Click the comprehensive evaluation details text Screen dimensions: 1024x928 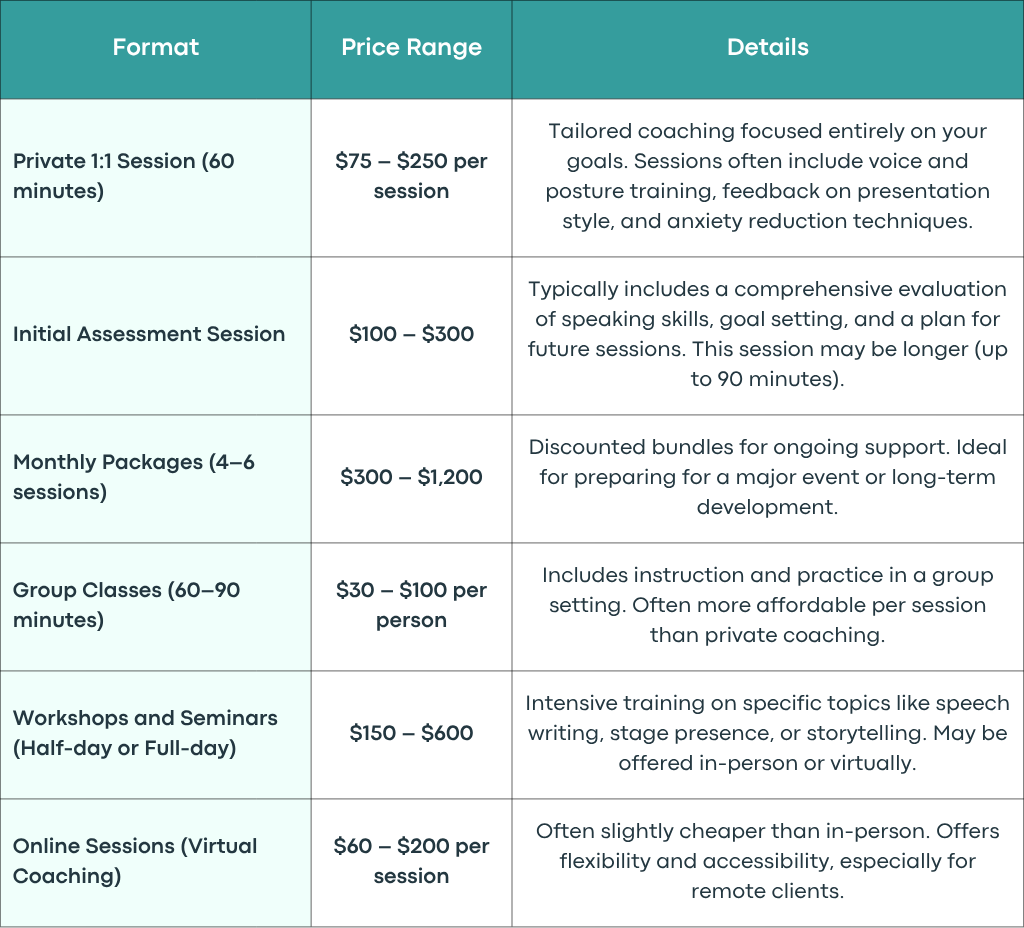point(768,334)
